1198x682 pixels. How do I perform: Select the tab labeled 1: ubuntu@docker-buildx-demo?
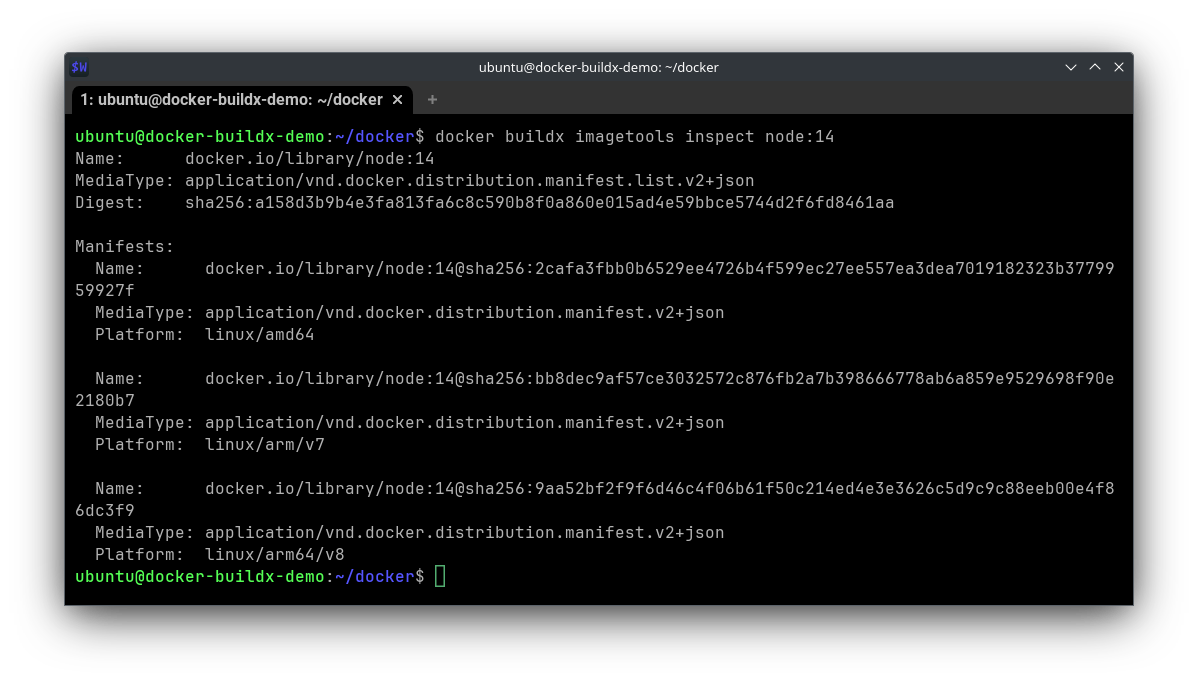click(231, 100)
